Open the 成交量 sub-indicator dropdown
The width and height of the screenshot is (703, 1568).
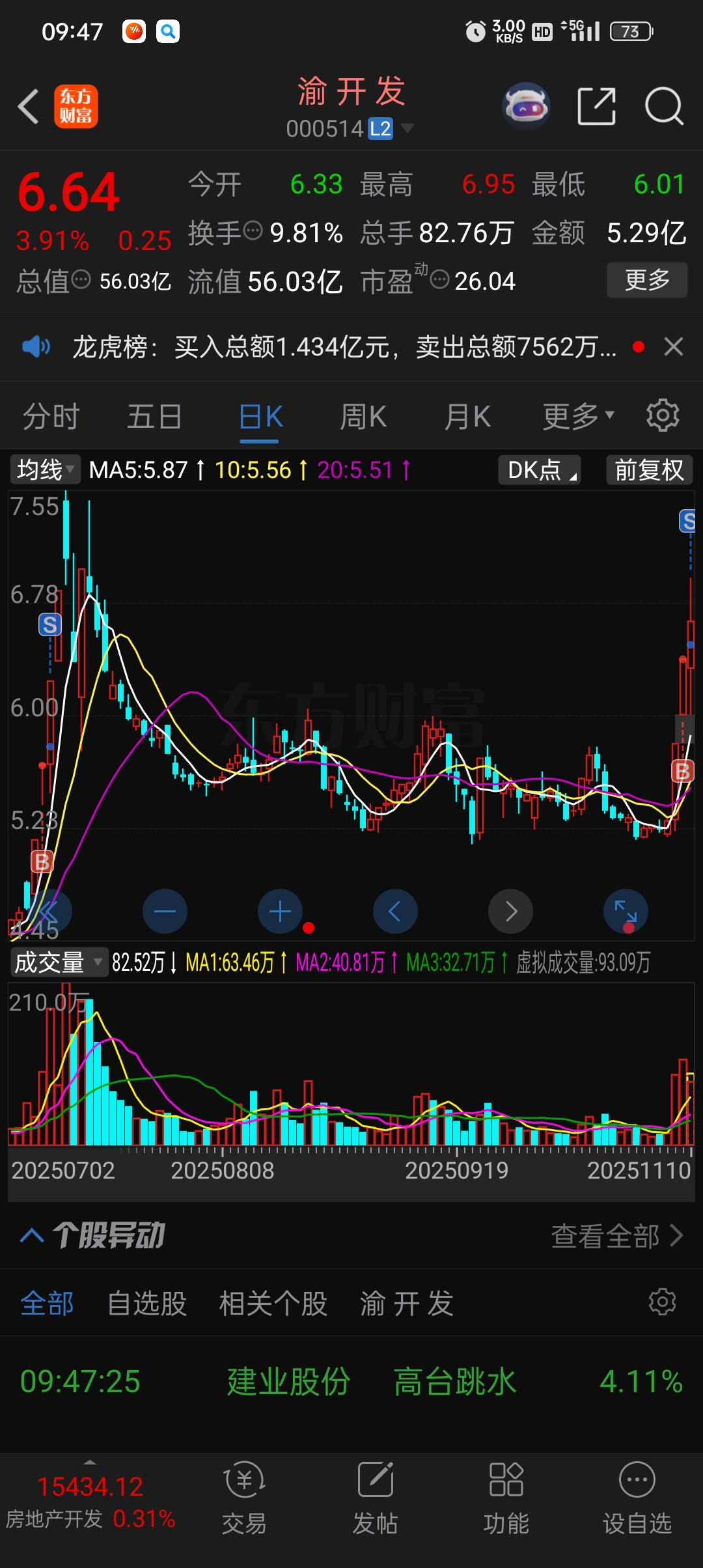tap(59, 962)
